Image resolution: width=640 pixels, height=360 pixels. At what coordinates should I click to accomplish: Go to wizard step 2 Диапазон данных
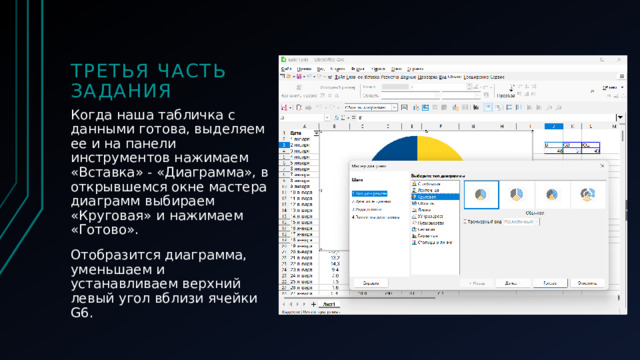coord(371,202)
